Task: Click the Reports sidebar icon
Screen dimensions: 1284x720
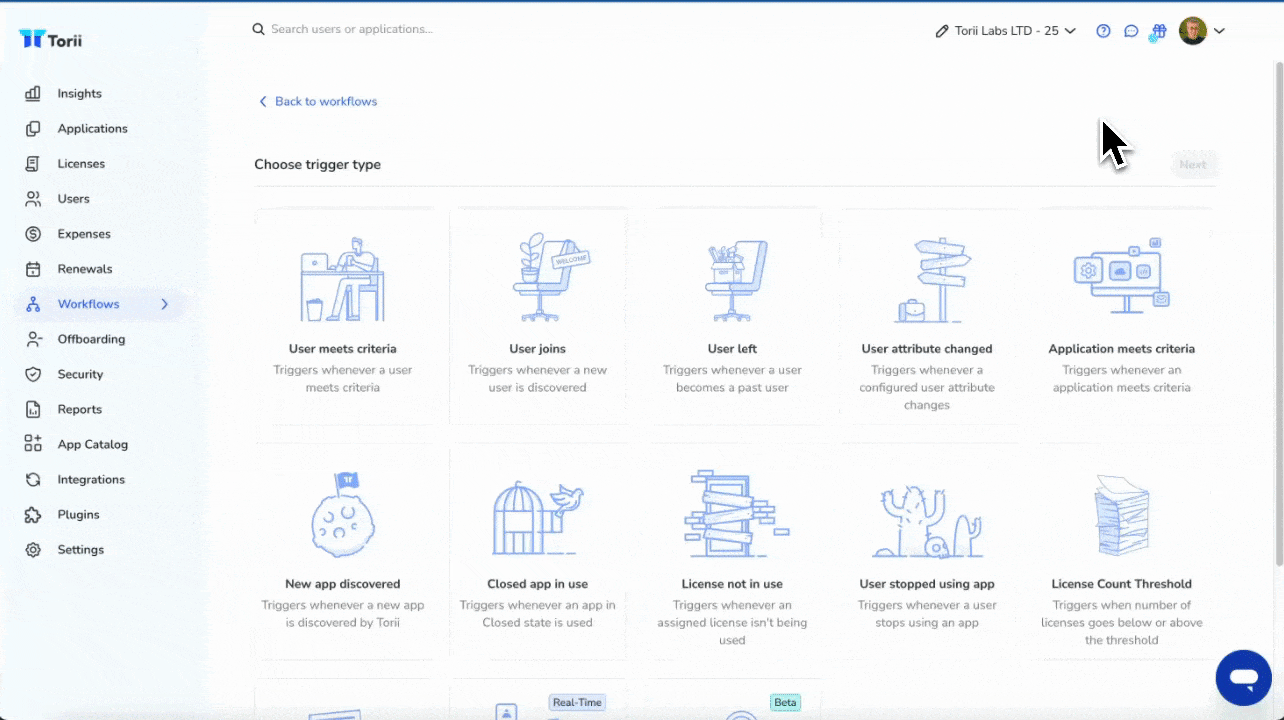Action: pos(33,409)
